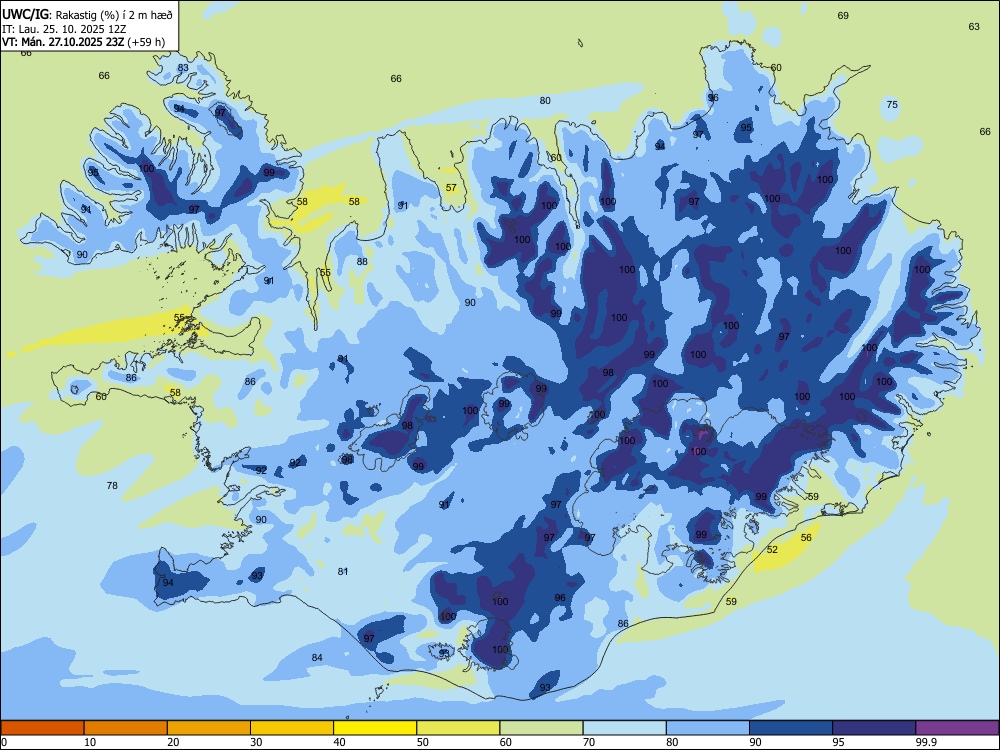This screenshot has height=750, width=1000.
Task: Click the purple above-99.9 legend swatch
Action: pyautogui.click(x=957, y=728)
